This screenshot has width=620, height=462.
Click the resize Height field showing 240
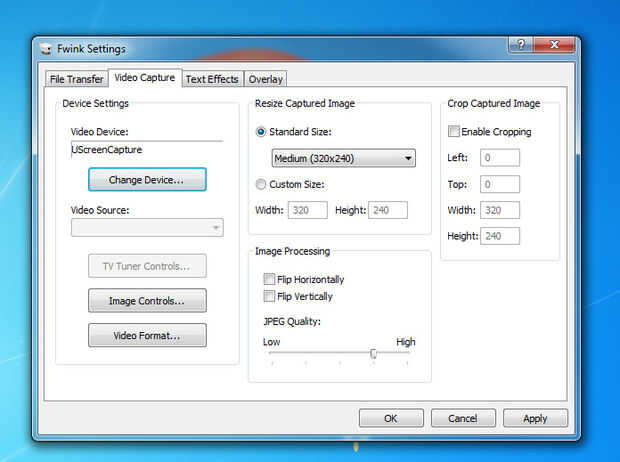(388, 210)
